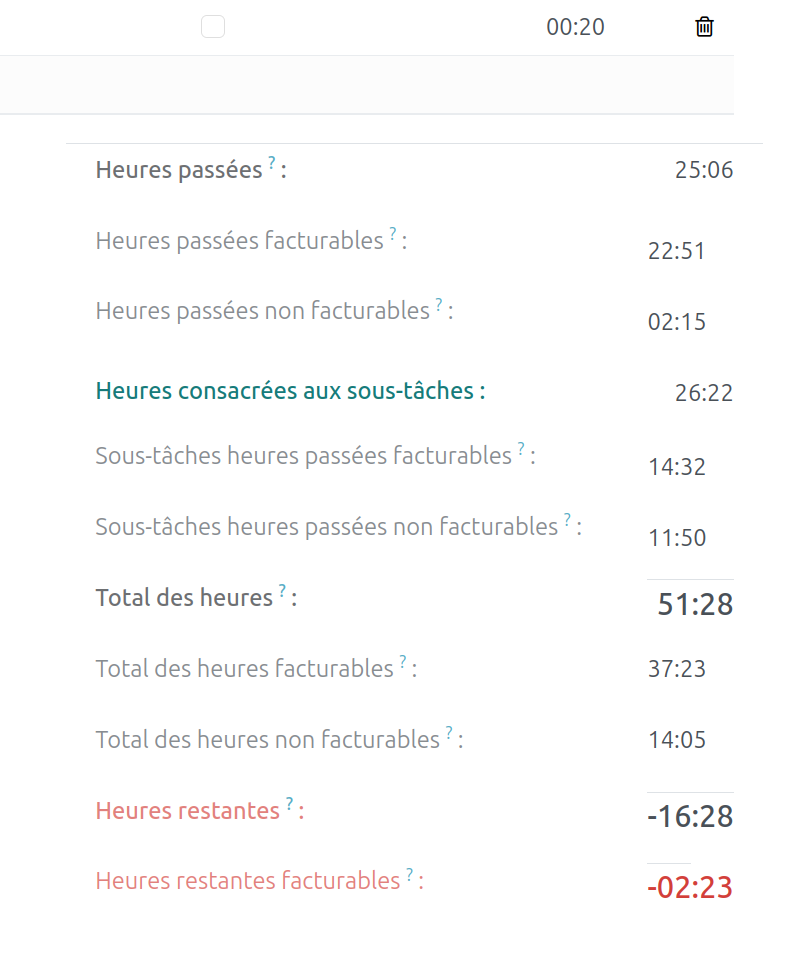Show help for Total des heures non facturables
This screenshot has height=961, width=791.
coord(449,732)
